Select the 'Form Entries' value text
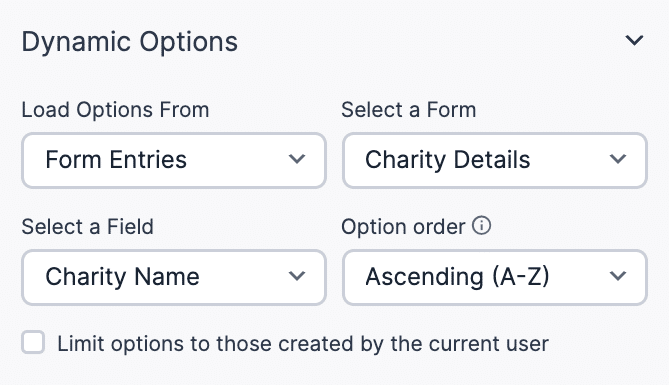The height and width of the screenshot is (385, 669). point(116,160)
